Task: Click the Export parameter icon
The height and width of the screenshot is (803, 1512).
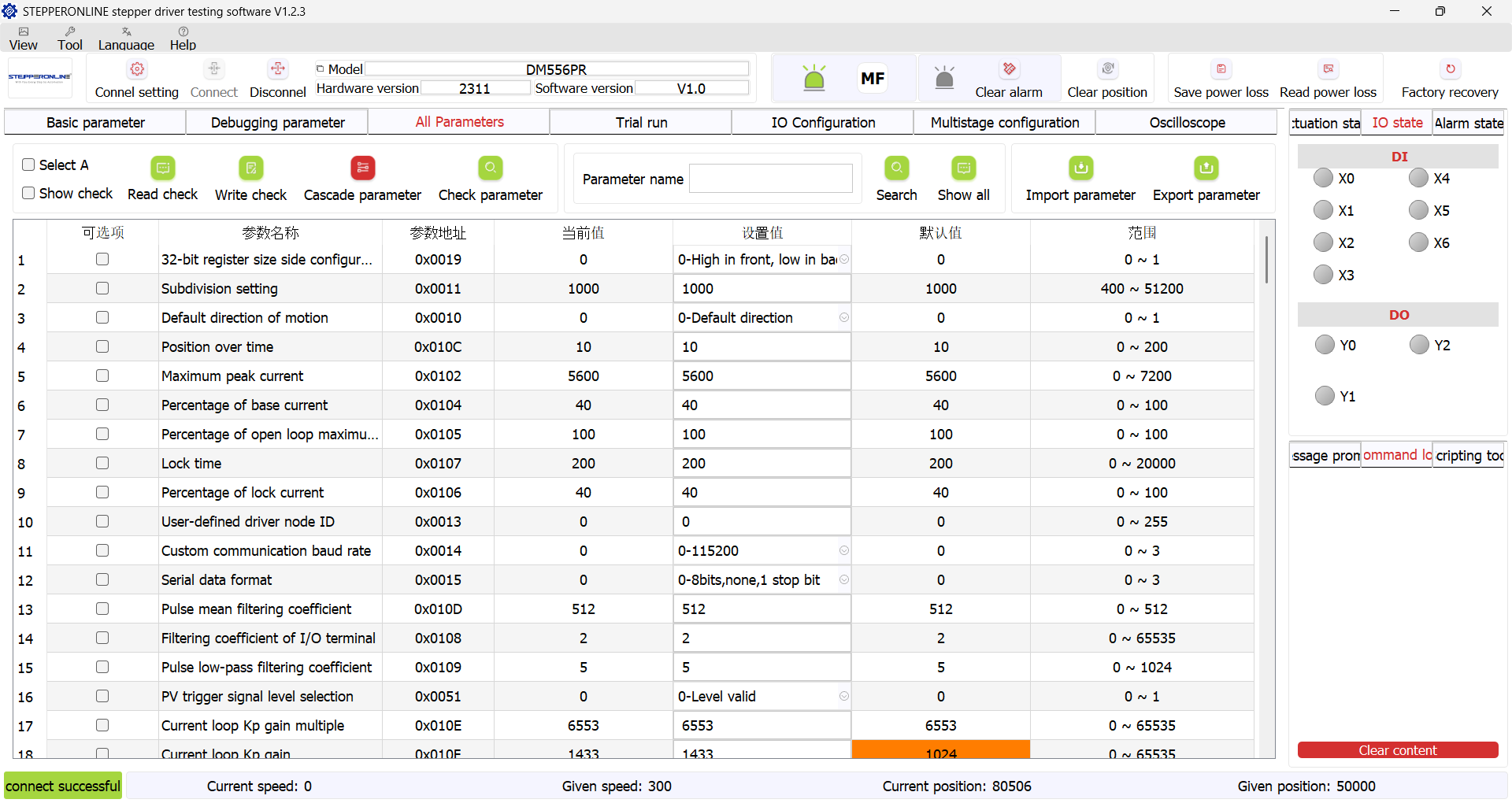Action: (1206, 168)
